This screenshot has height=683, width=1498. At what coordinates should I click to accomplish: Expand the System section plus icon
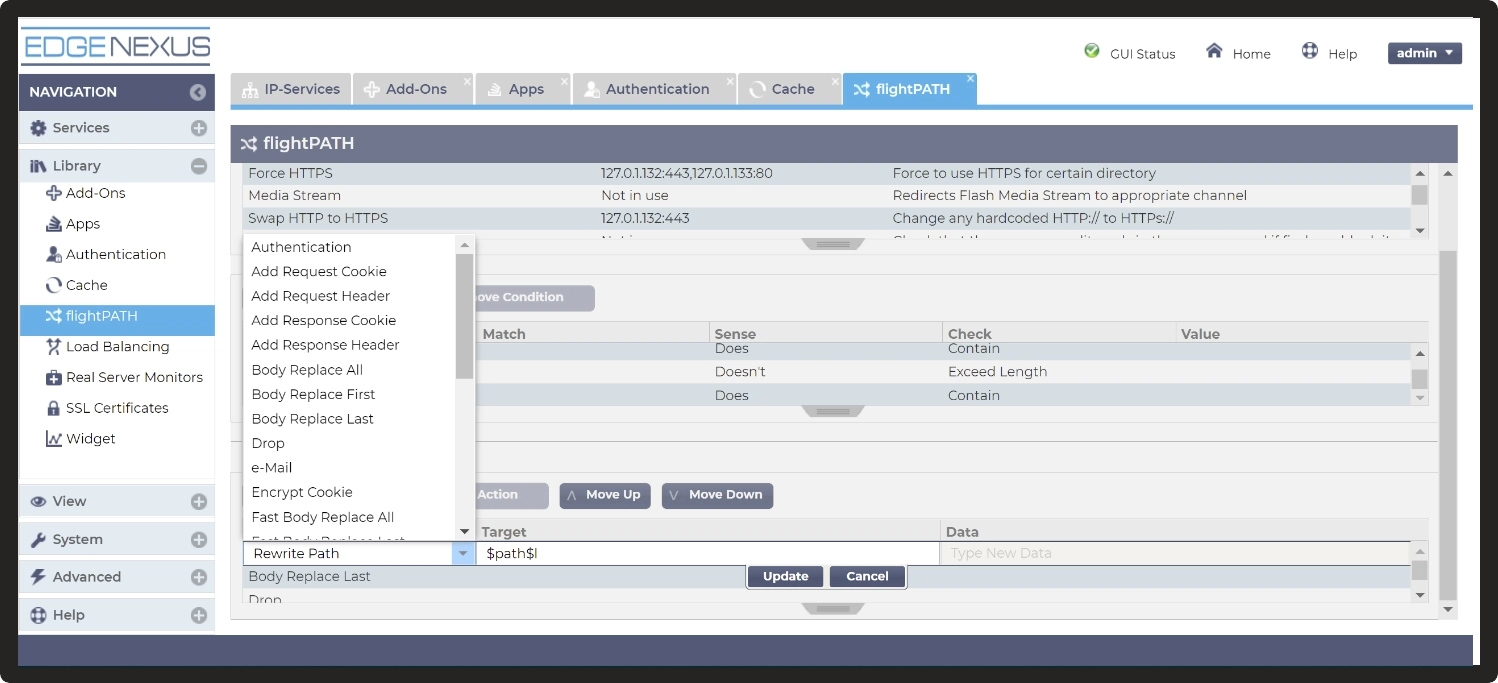(x=198, y=540)
